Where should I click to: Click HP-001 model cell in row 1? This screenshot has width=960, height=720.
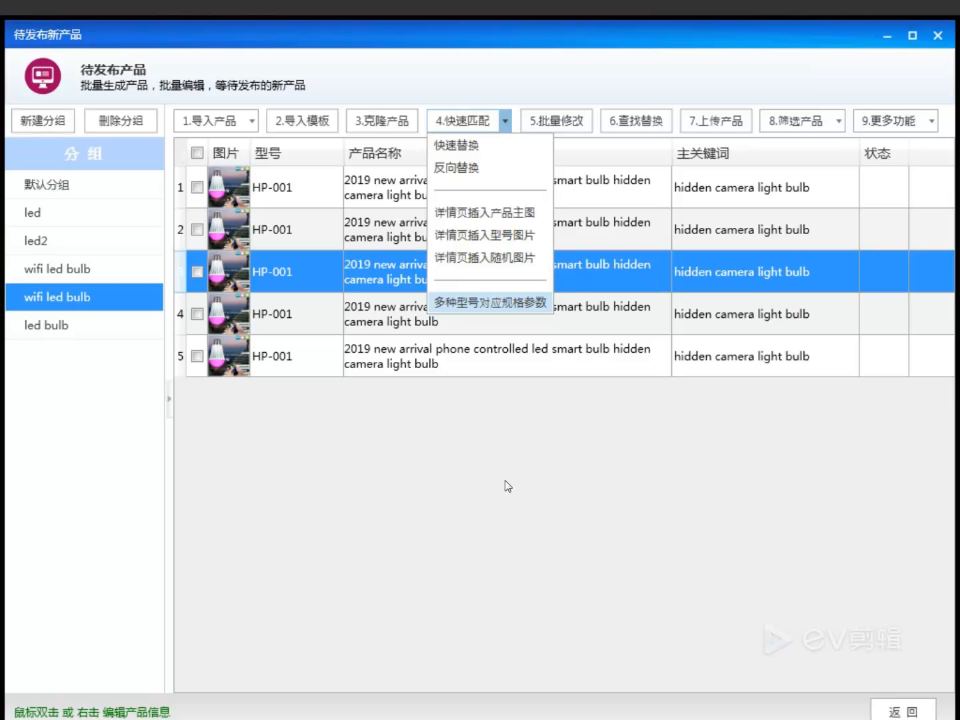296,187
